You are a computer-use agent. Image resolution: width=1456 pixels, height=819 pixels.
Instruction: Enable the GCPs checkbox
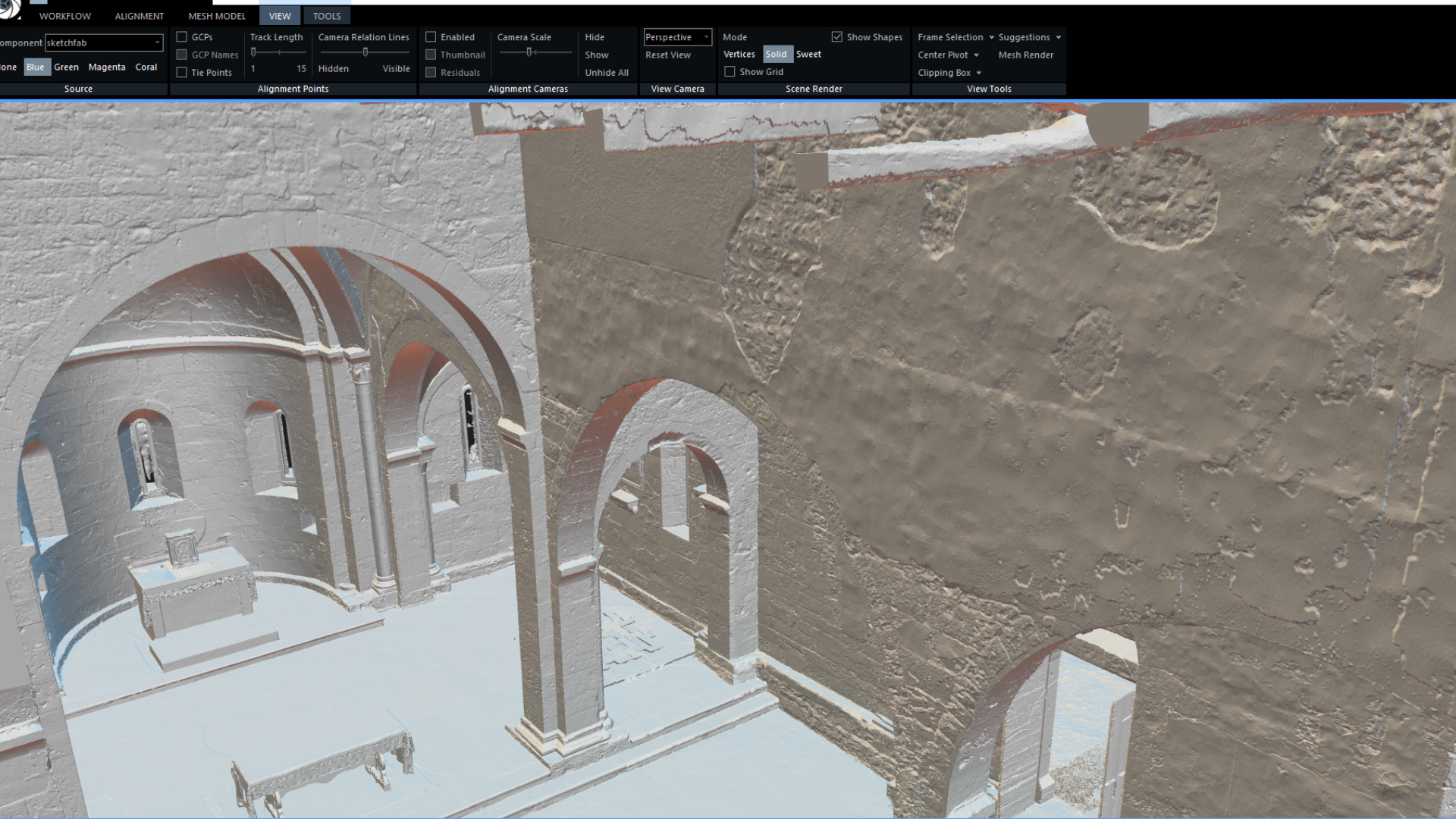182,37
